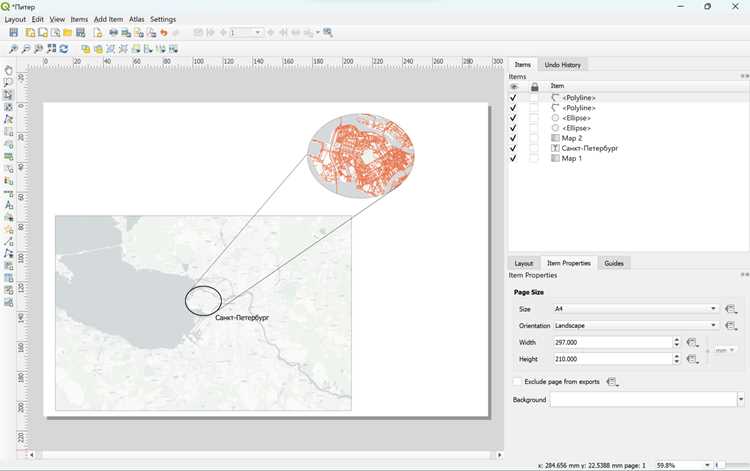Click the Export as PDF icon
The height and width of the screenshot is (471, 750).
(151, 33)
